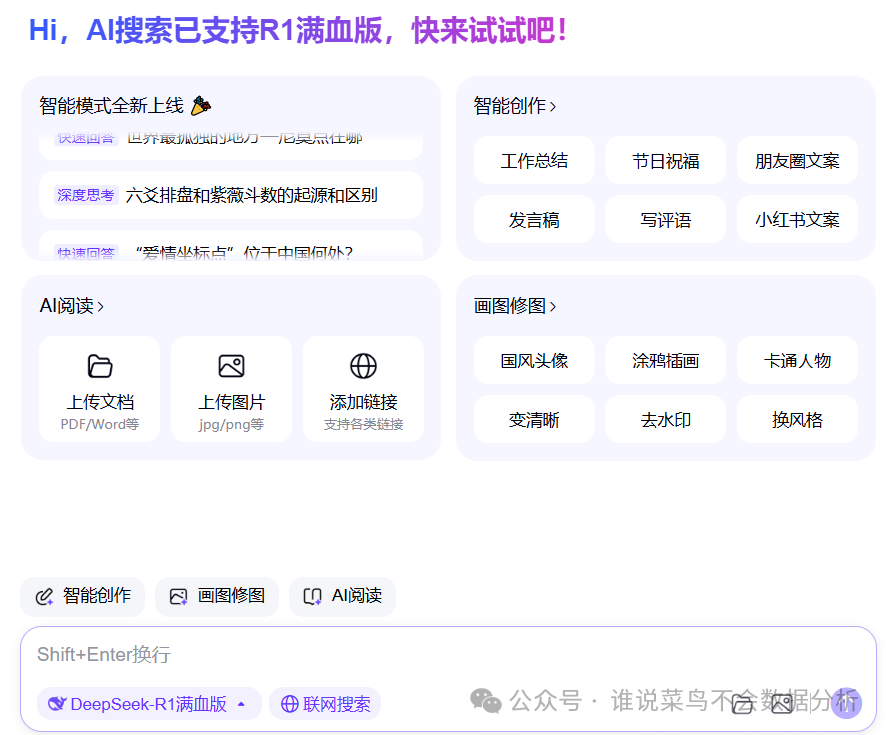Choose the 变清晰 option
The image size is (886, 735).
coord(534,420)
